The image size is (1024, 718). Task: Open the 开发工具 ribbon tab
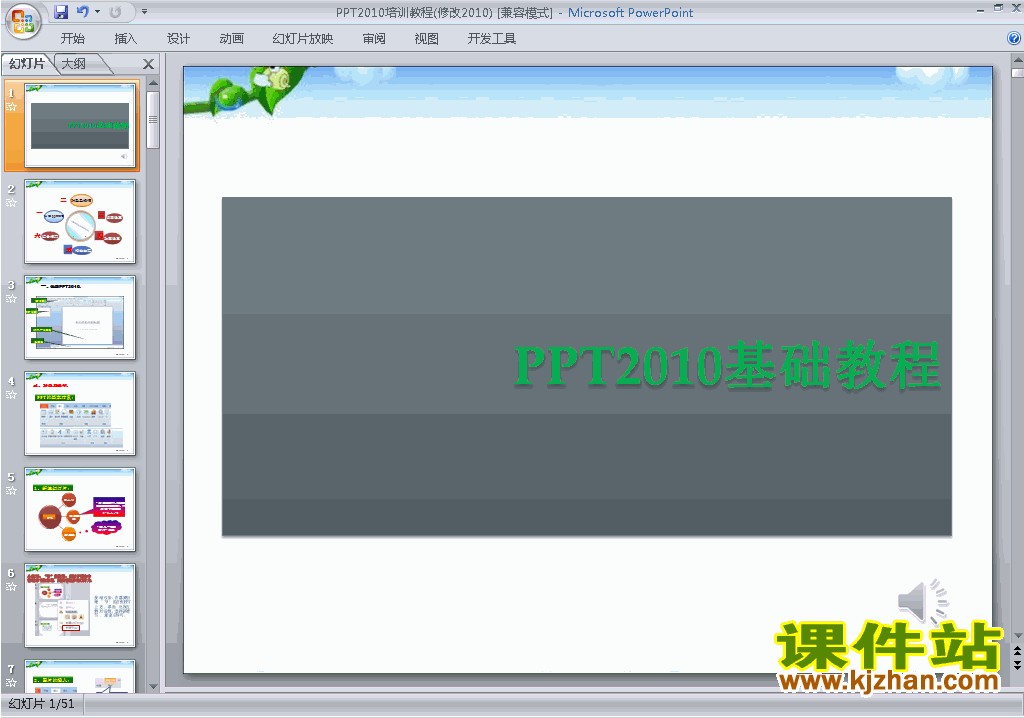coord(492,39)
